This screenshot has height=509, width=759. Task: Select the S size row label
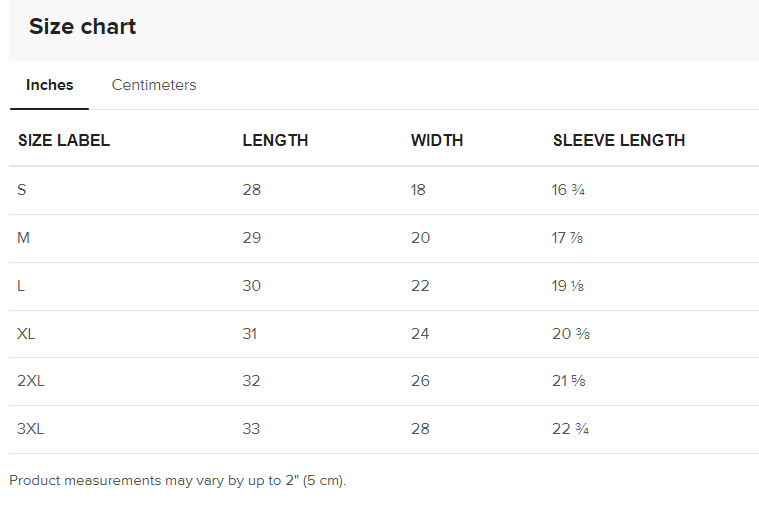(x=22, y=190)
